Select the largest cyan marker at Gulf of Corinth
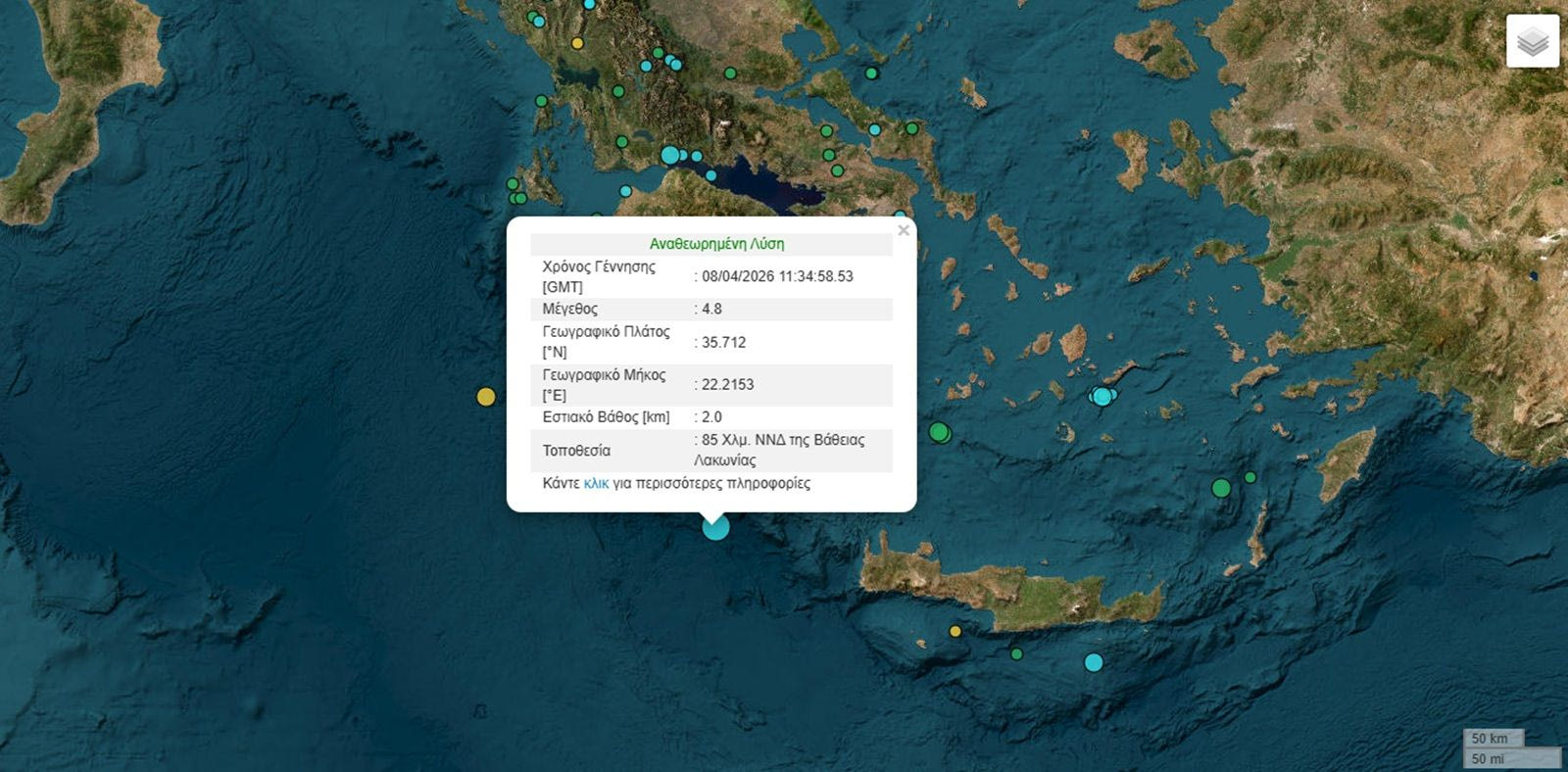The height and width of the screenshot is (772, 1568). tap(670, 155)
